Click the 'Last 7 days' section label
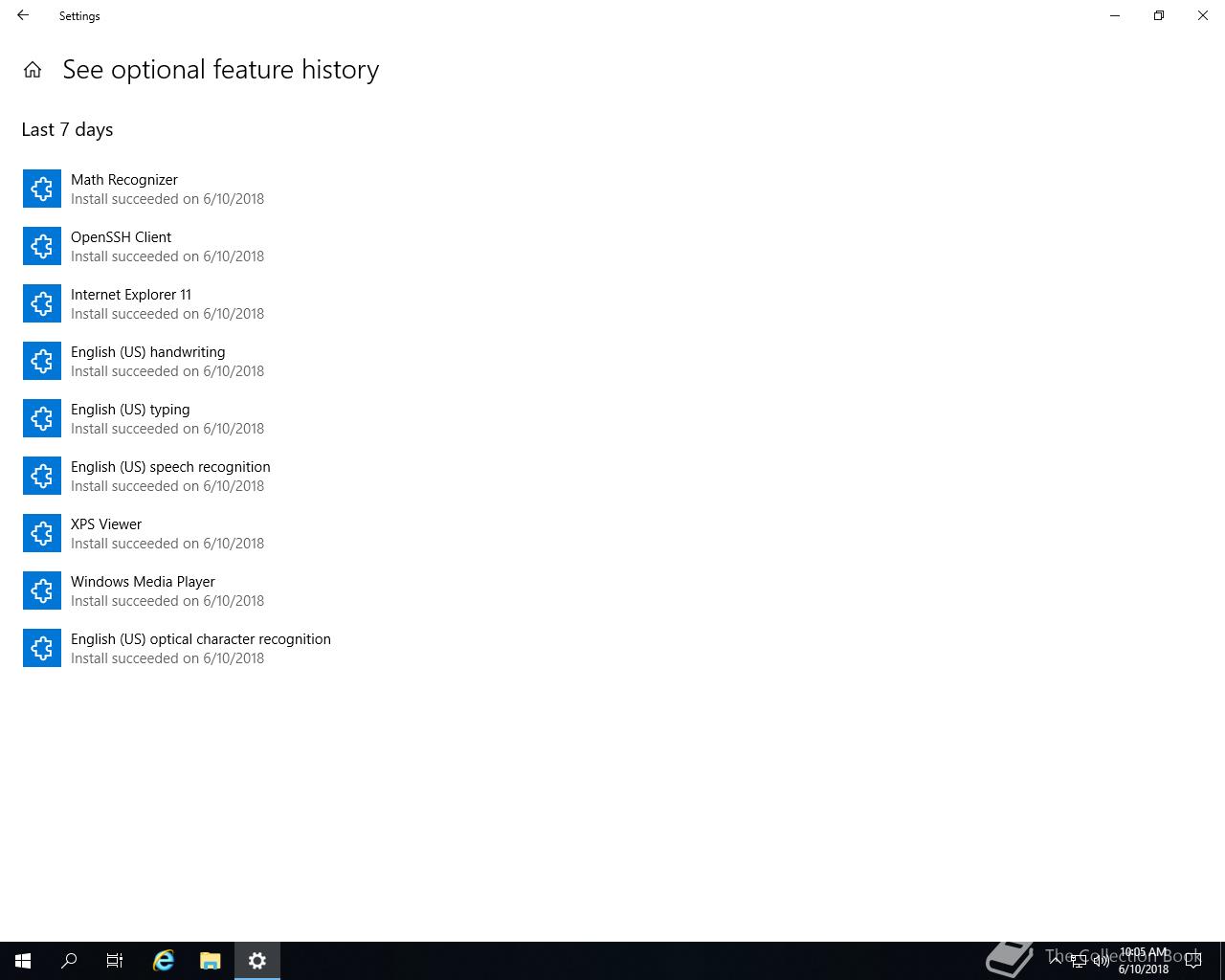The width and height of the screenshot is (1225, 980). click(x=67, y=129)
